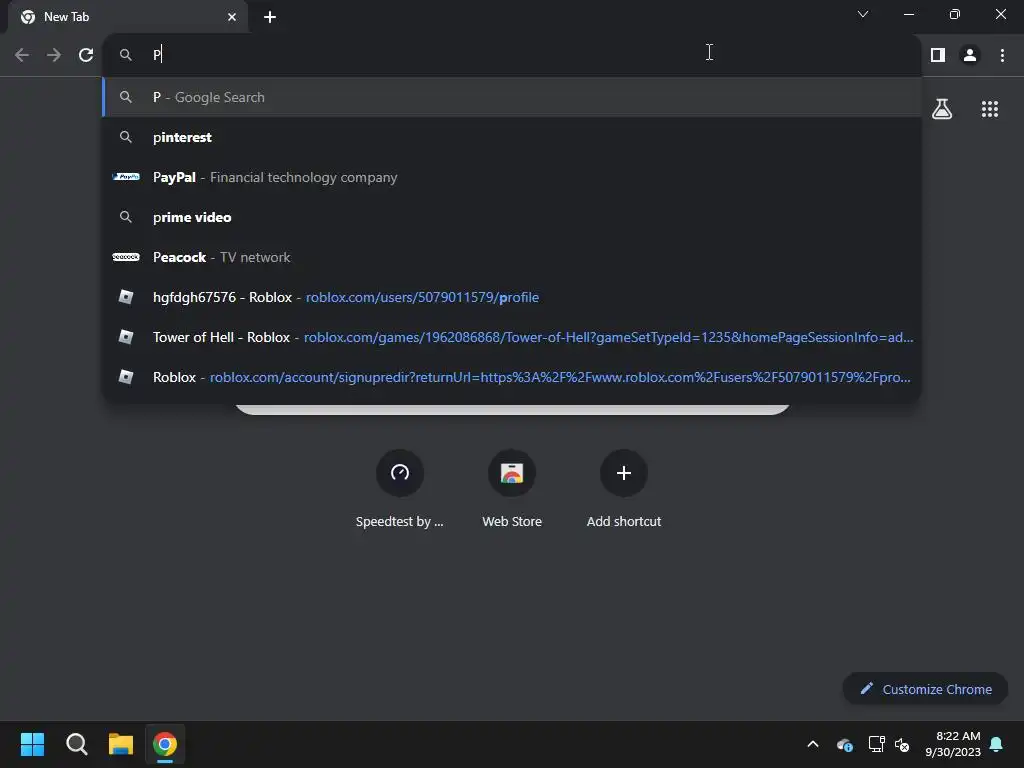Click the back navigation arrow
1024x768 pixels.
coord(22,55)
